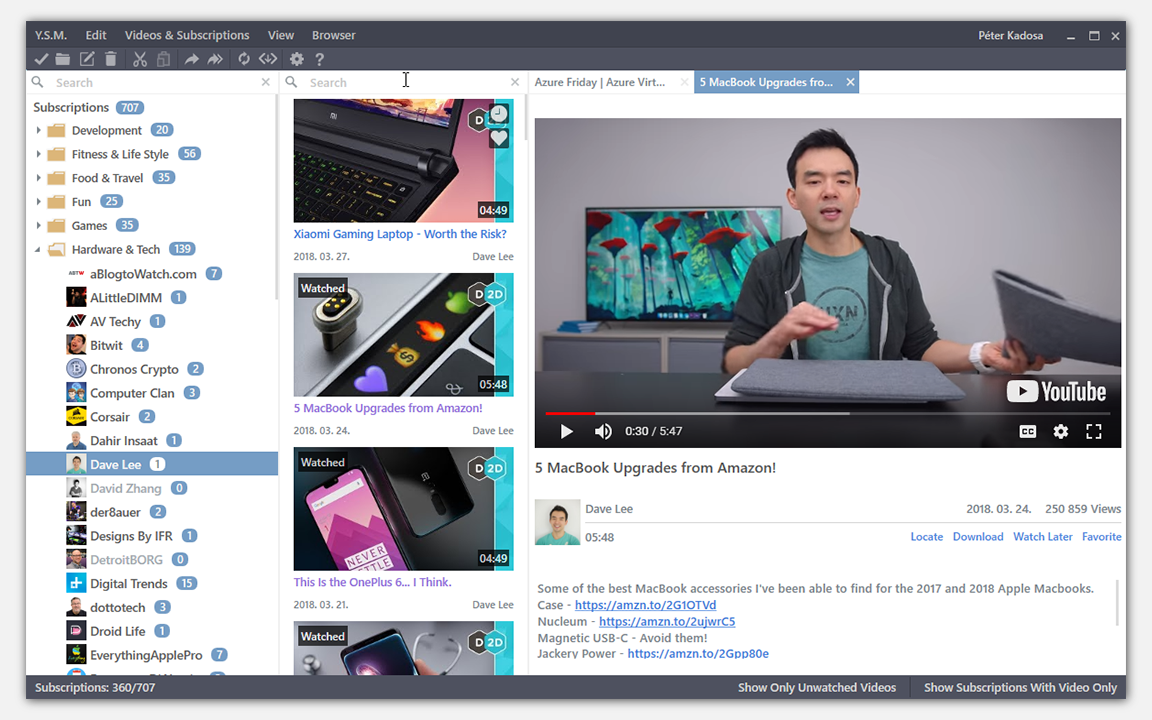
Task: Open the View menu
Action: point(281,35)
